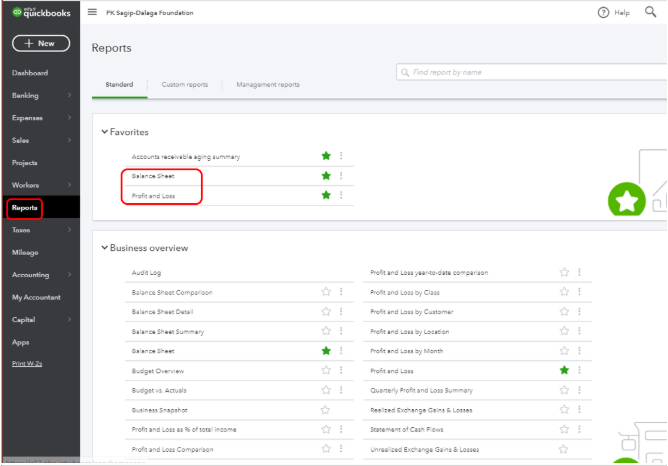Open the Profit and Loss favorite report
The image size is (668, 466).
tap(154, 195)
